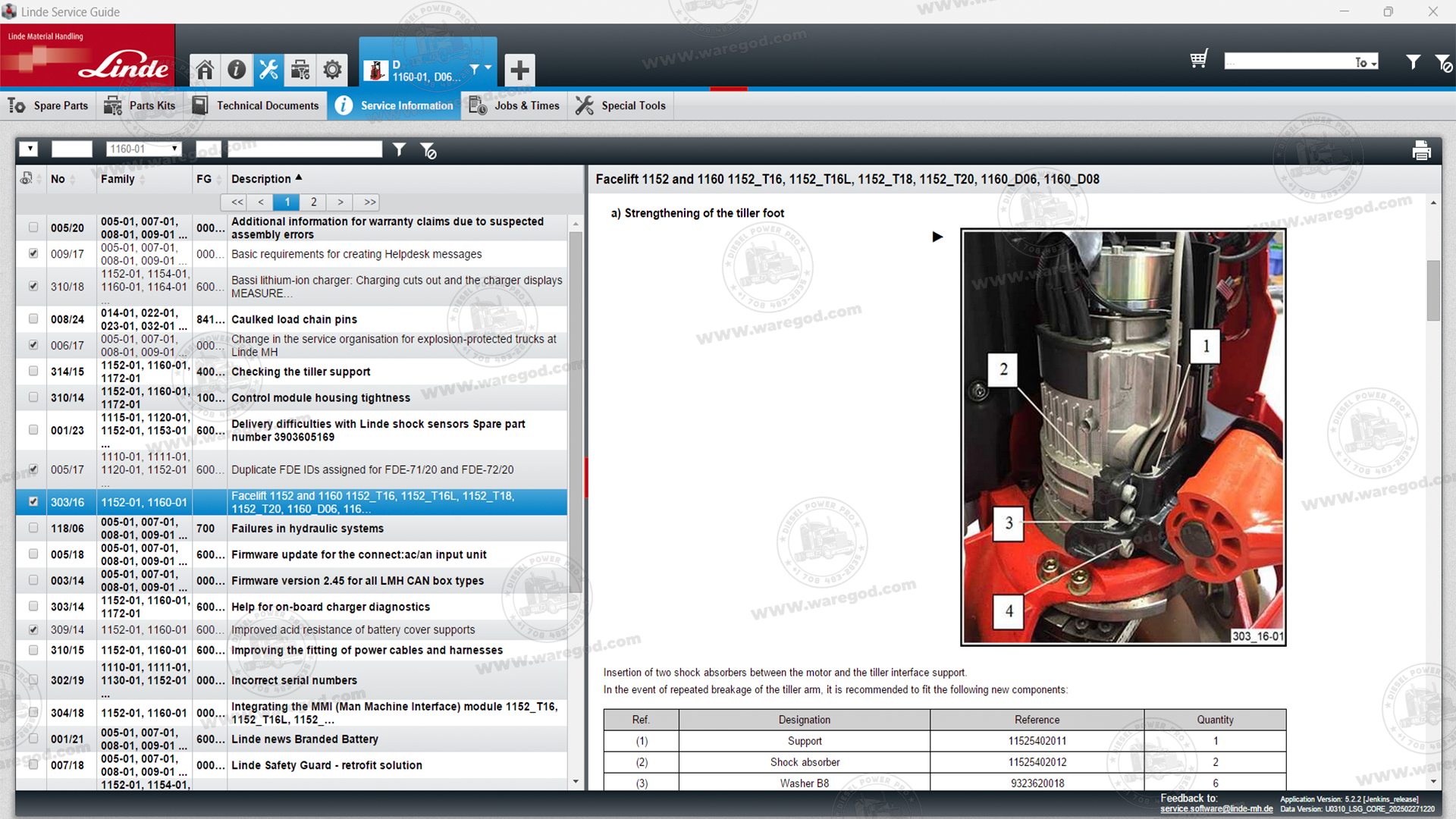Click the shopping cart icon
1456x819 pixels.
coord(1198,60)
